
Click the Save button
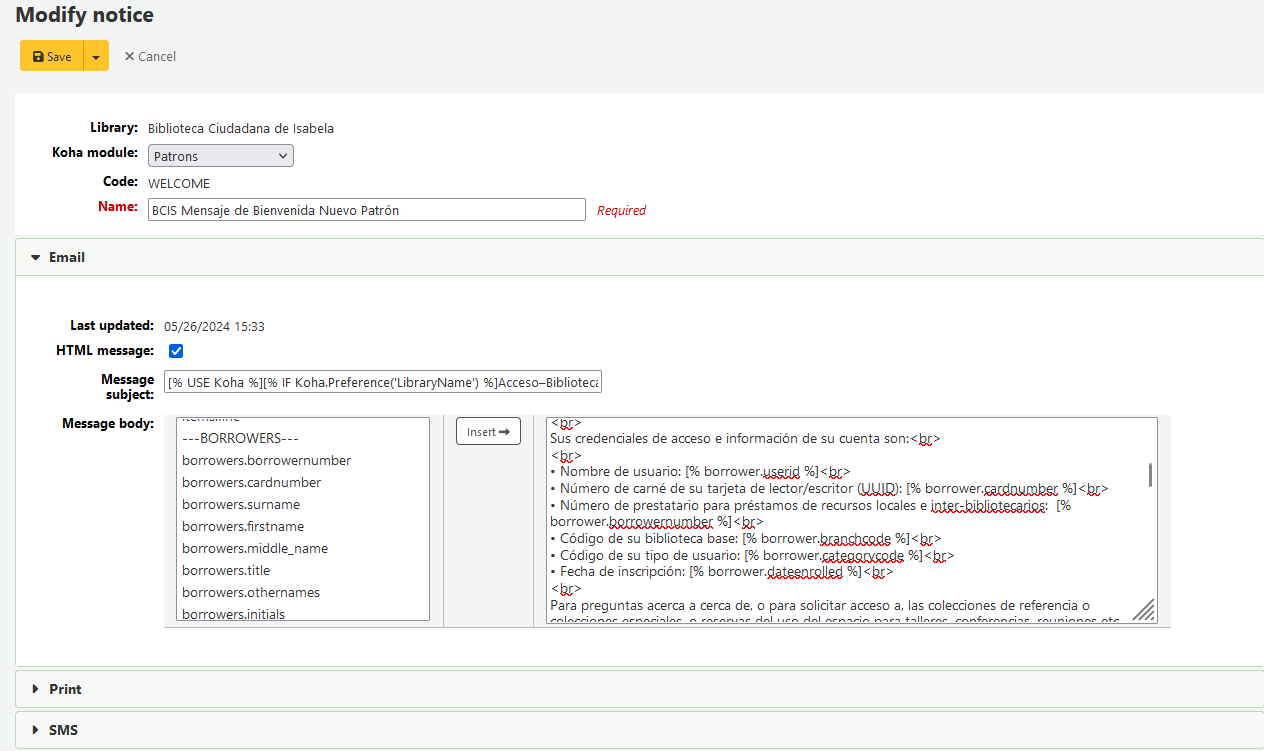[x=52, y=57]
